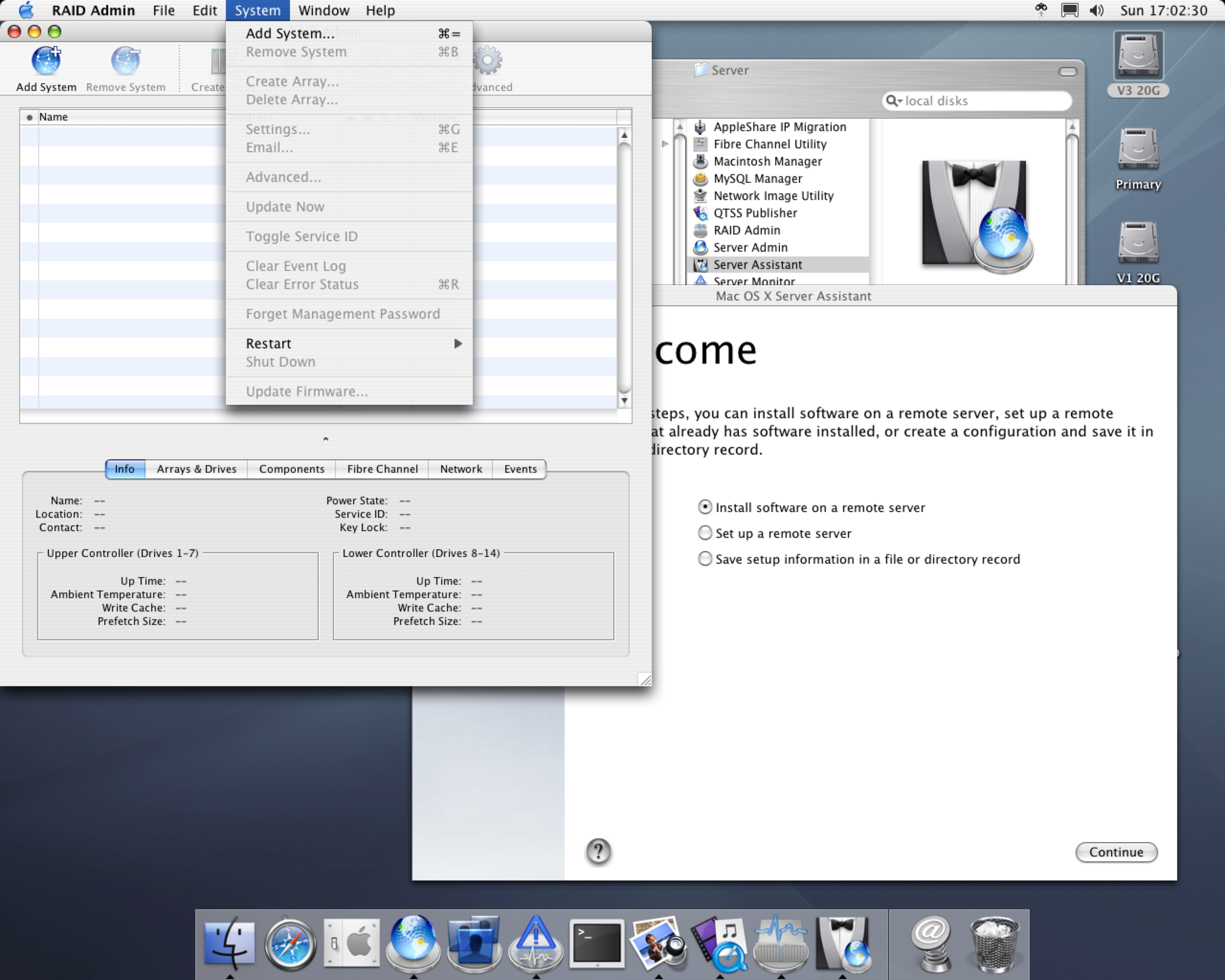Switch to the Arrays & Drives tab
Screen dimensions: 1225x980
[x=197, y=468]
